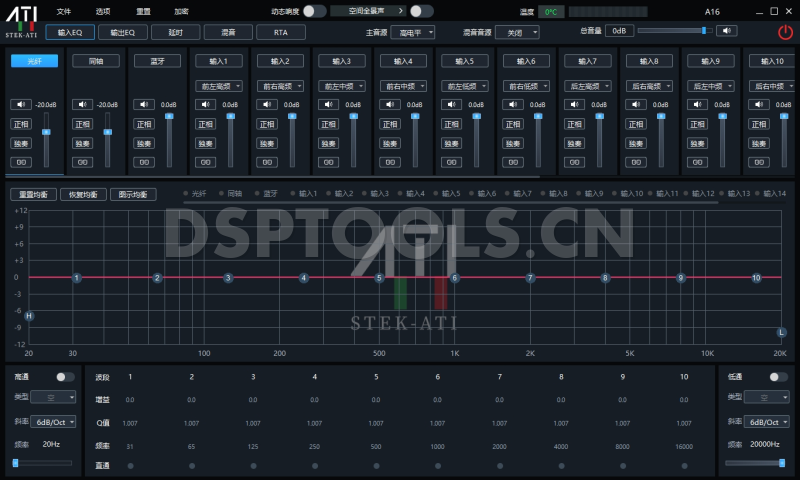Enable the 高通 filter switch
Screen dimensions: 800x480
[65, 377]
